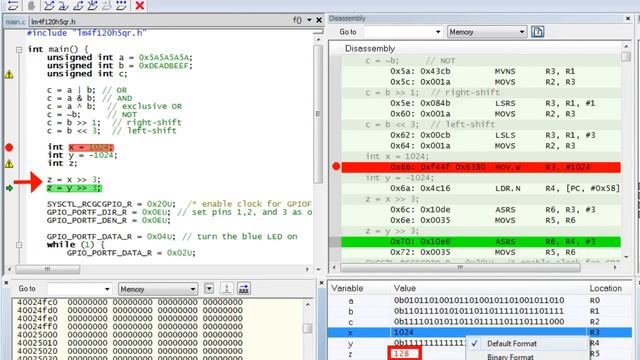This screenshot has height=360, width=640.
Task: Click the Memory data coverage icon
Action: 244,289
